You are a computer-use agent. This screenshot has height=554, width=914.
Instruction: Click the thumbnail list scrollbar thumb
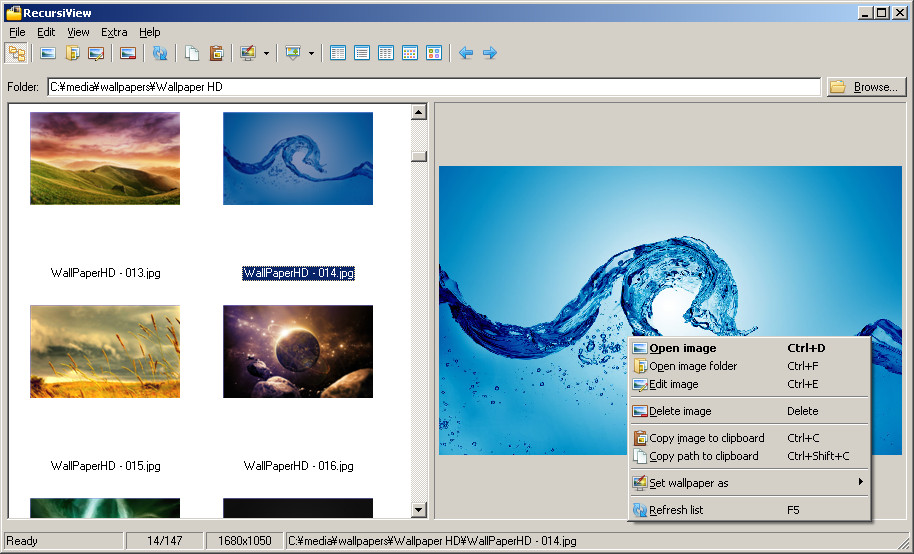419,156
